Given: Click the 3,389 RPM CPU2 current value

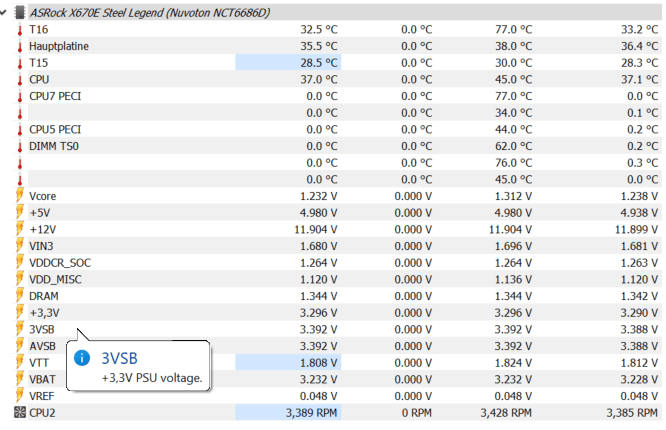Looking at the screenshot, I should click(x=311, y=413).
